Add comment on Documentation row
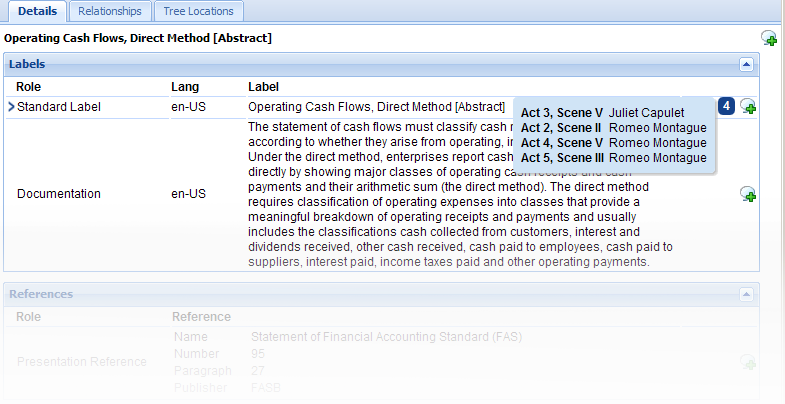 click(748, 194)
